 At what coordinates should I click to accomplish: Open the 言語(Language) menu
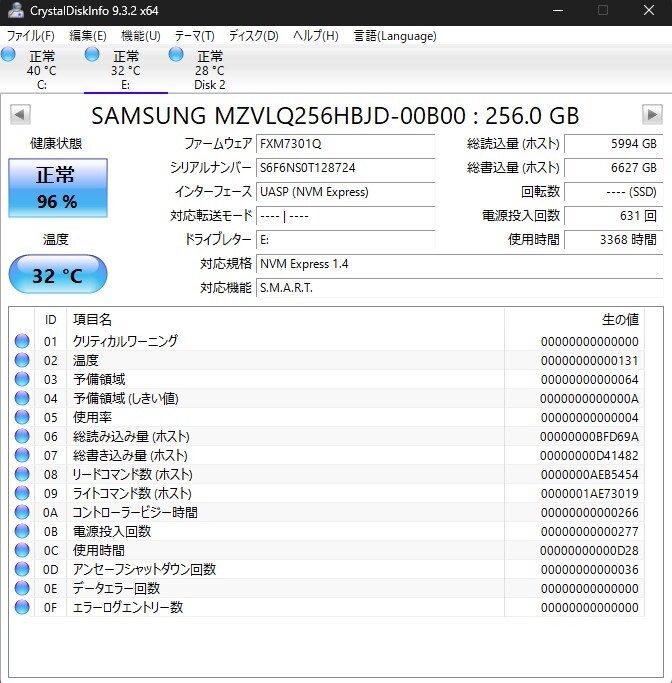395,35
